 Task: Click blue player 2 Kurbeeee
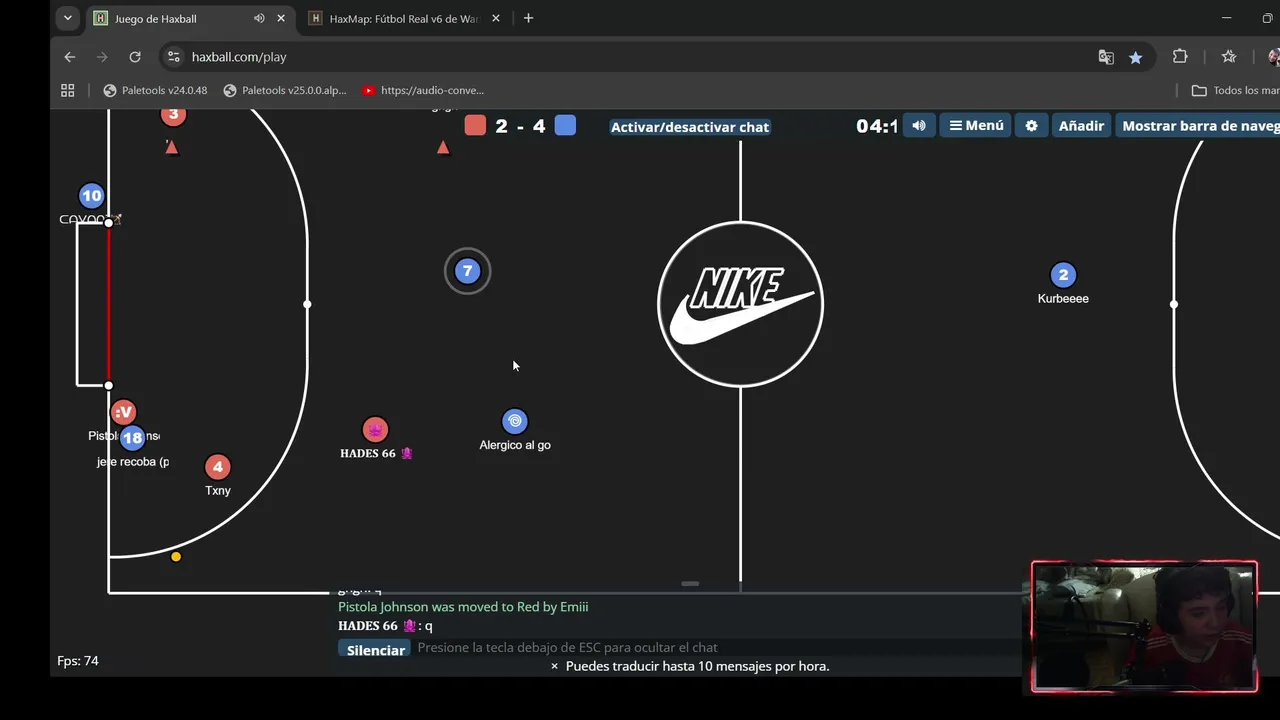click(1063, 275)
